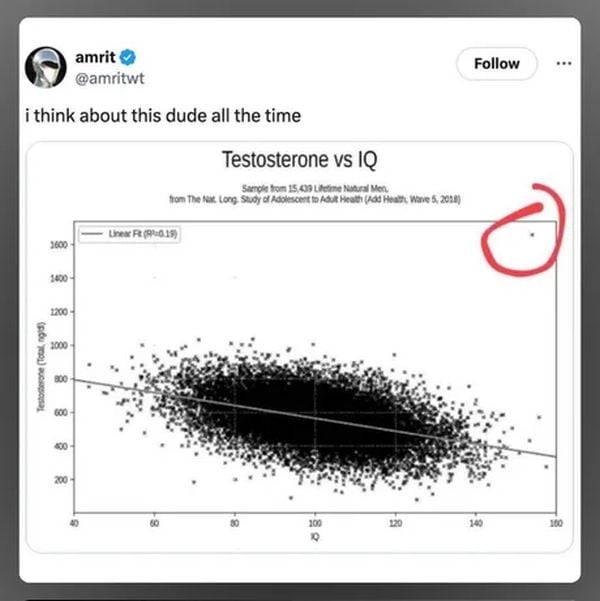Click the Testosterone vs IQ chart title
Image resolution: width=600 pixels, height=601 pixels.
(300, 160)
